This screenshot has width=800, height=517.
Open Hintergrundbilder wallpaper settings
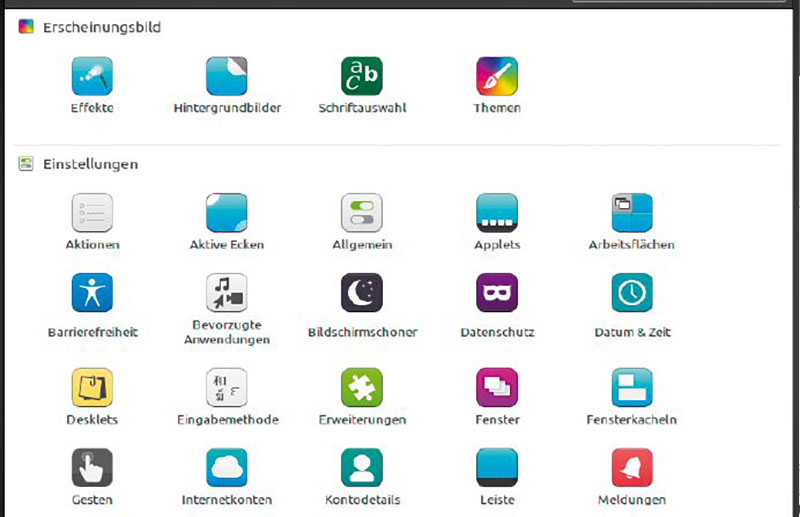pyautogui.click(x=227, y=76)
